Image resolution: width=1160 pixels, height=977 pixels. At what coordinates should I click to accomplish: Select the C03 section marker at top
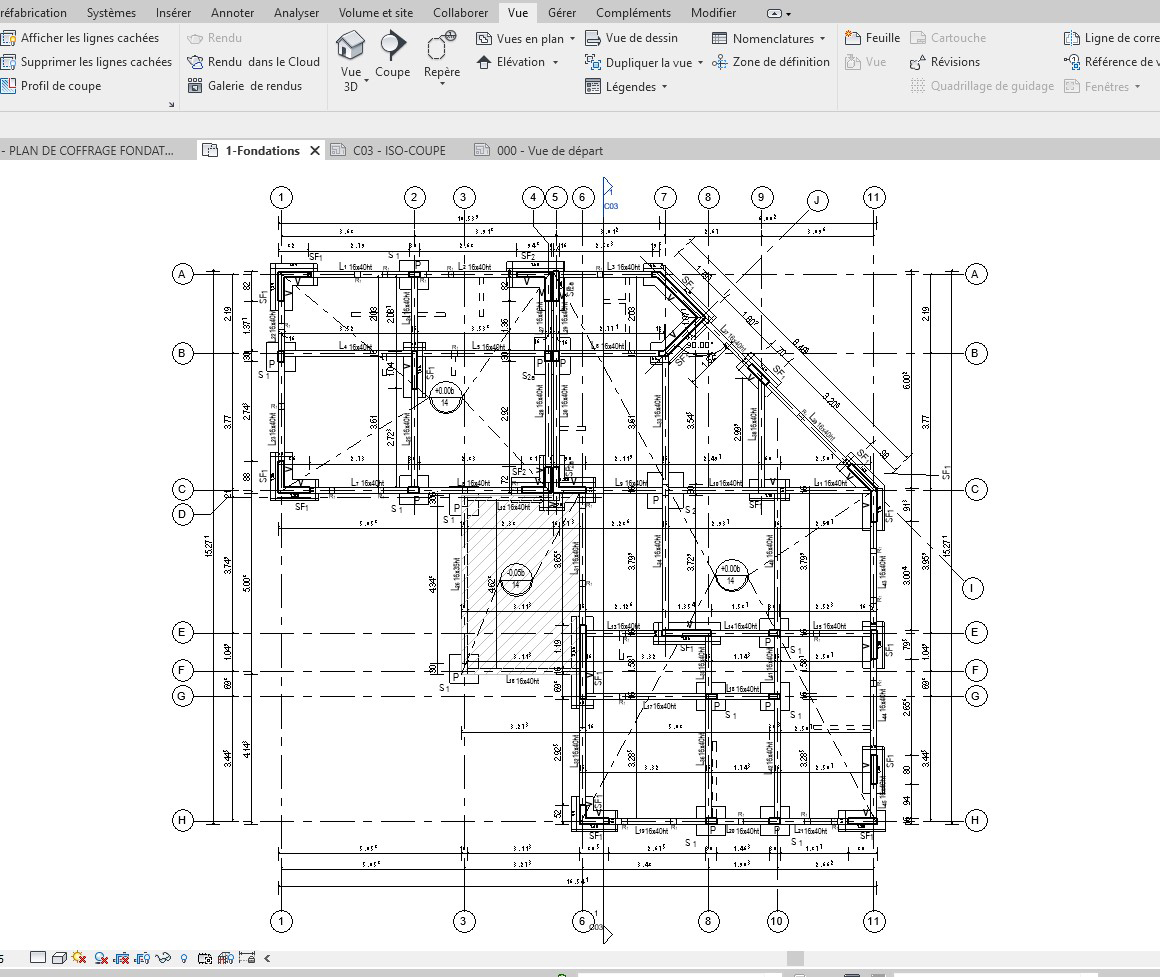click(609, 193)
